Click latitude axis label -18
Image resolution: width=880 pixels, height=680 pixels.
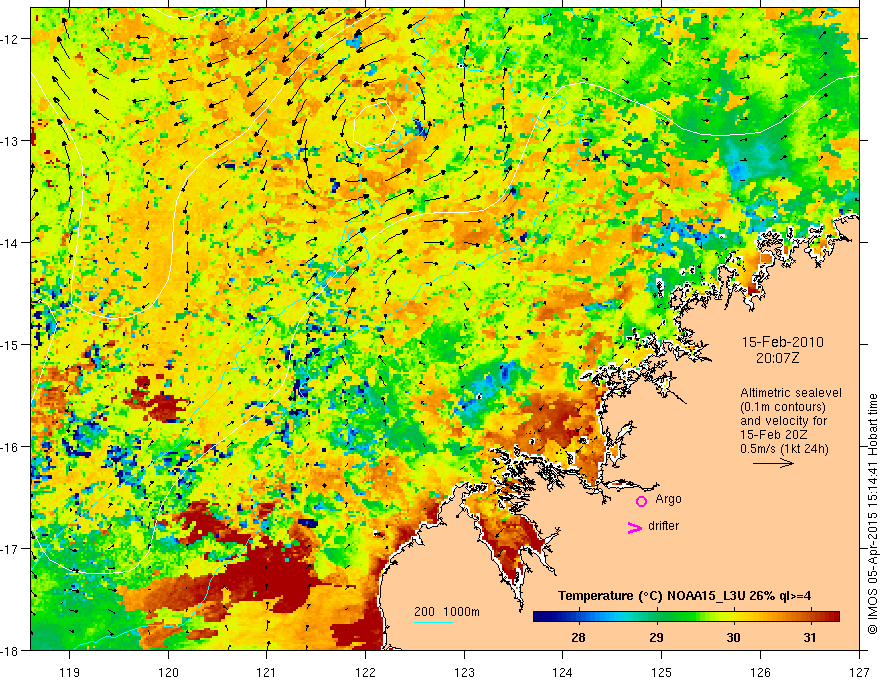11,651
